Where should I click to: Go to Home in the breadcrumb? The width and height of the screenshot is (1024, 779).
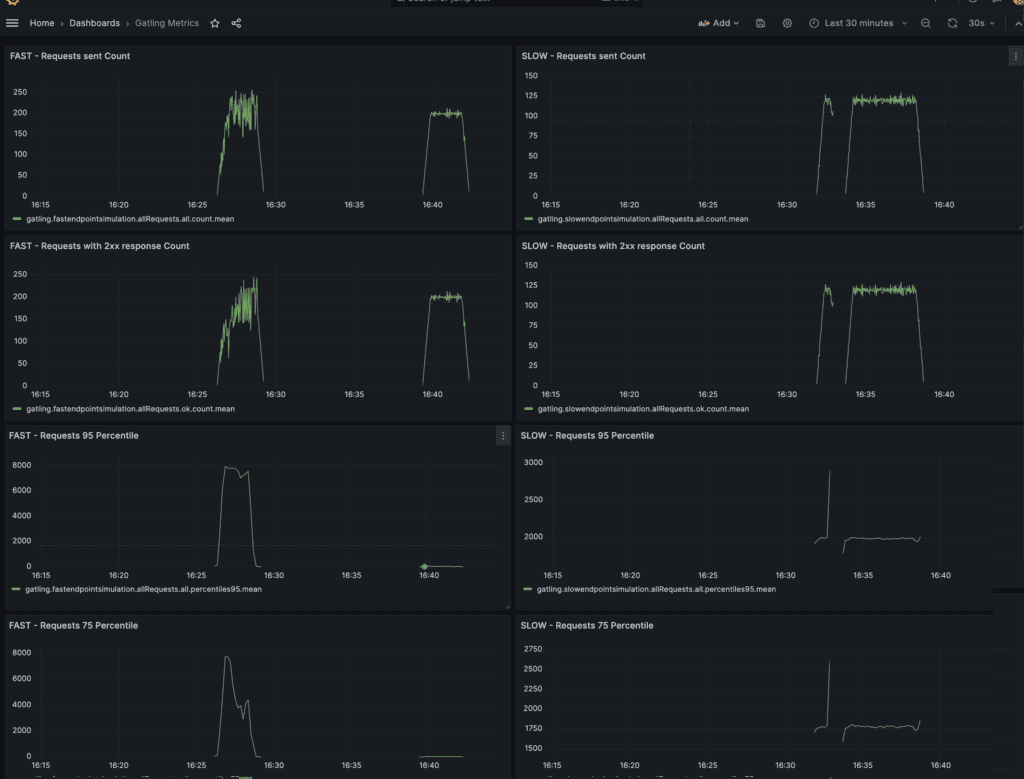pos(42,23)
